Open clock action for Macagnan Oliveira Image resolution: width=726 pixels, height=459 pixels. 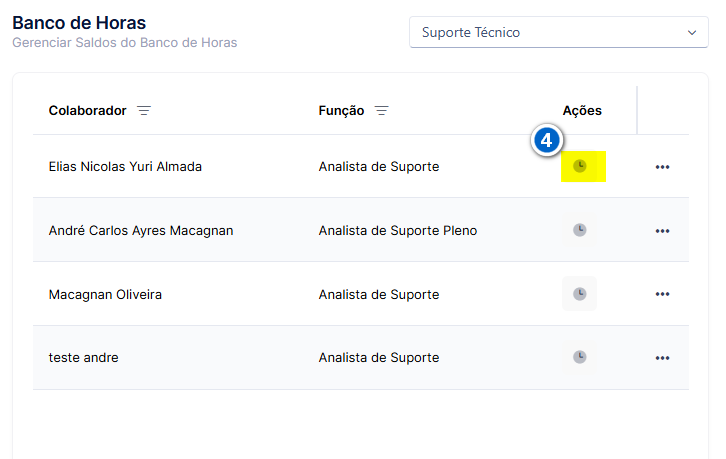pyautogui.click(x=580, y=294)
